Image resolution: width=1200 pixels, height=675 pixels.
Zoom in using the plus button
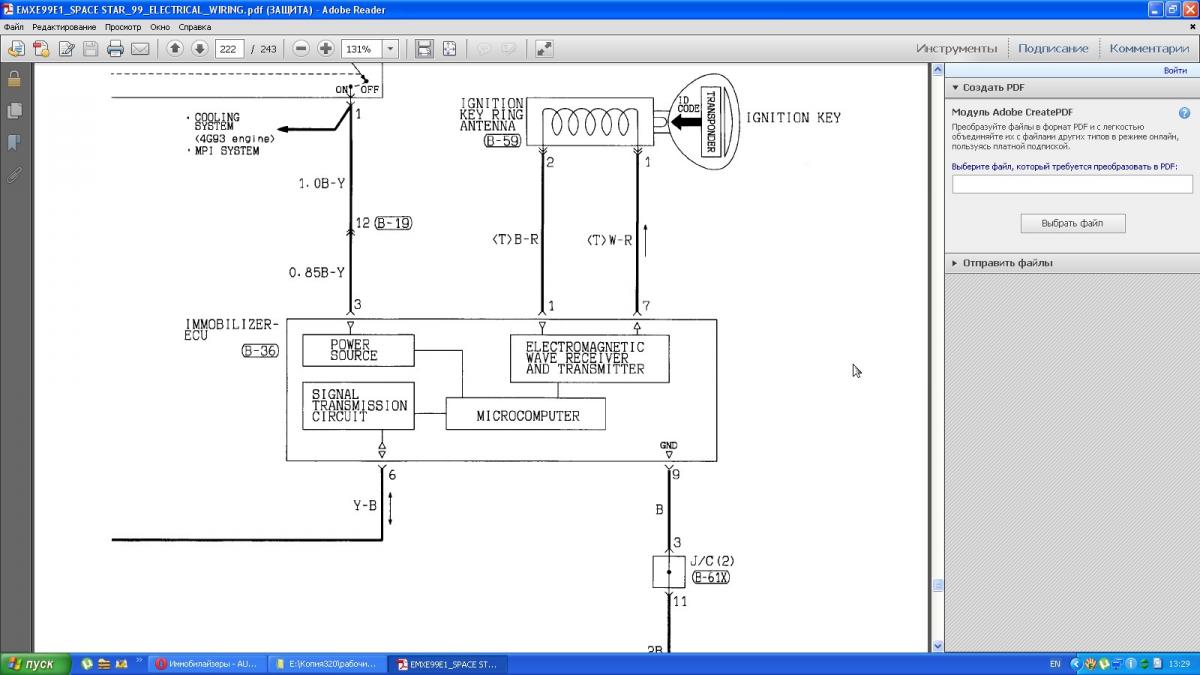click(326, 49)
